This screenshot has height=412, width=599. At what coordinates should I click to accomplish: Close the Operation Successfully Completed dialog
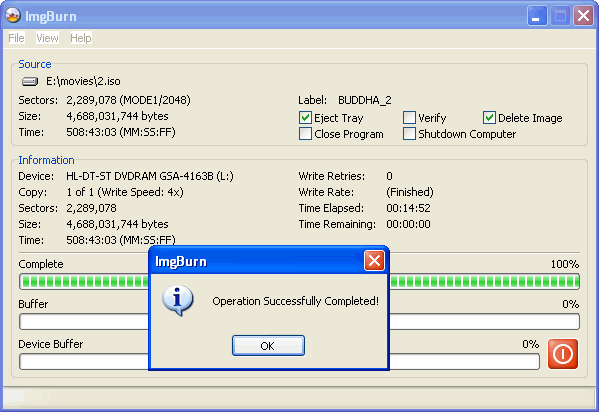(x=374, y=261)
